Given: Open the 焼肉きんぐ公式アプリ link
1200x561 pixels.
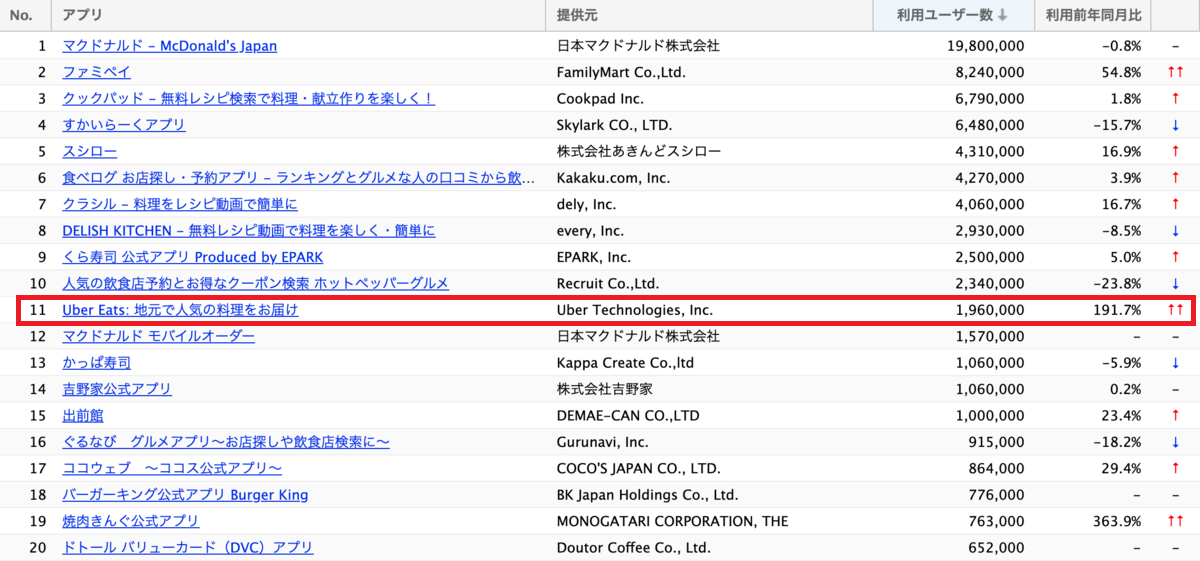Looking at the screenshot, I should click(130, 521).
